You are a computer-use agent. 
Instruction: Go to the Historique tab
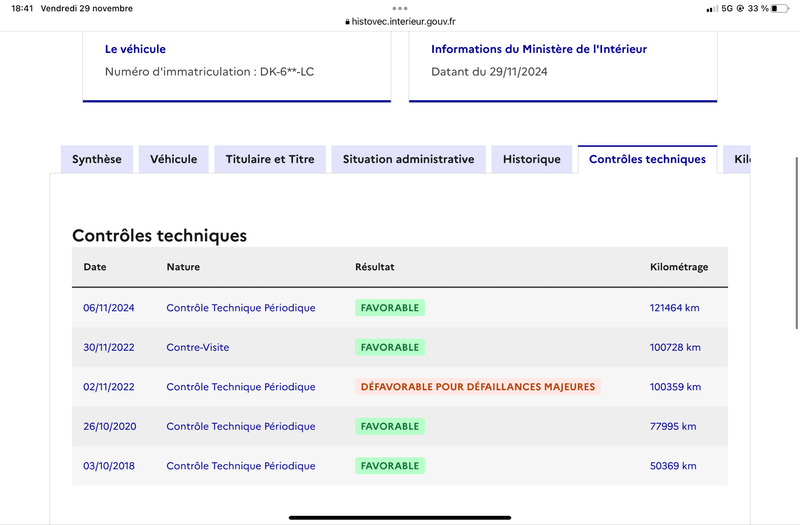coord(532,159)
